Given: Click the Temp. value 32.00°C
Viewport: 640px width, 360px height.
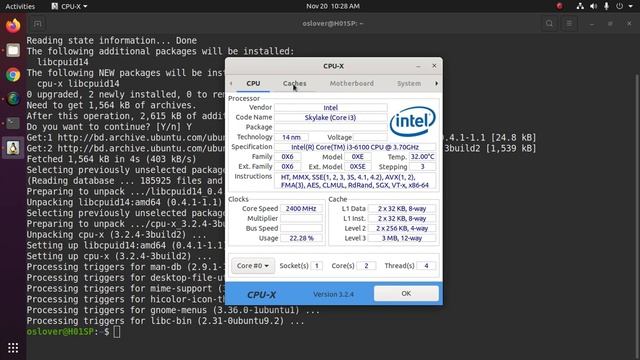Looking at the screenshot, I should (422, 157).
